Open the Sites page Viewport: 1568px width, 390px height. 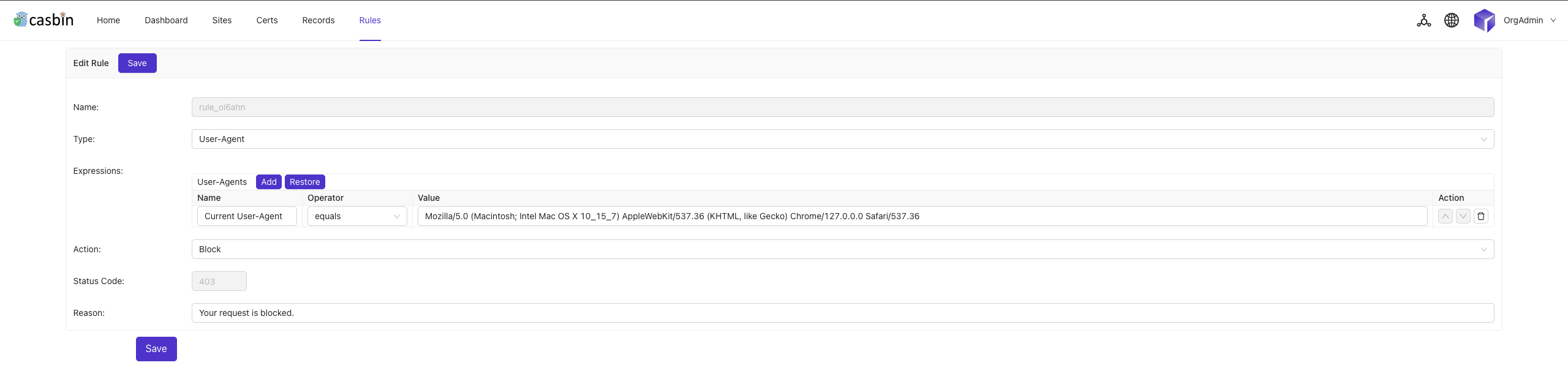221,20
